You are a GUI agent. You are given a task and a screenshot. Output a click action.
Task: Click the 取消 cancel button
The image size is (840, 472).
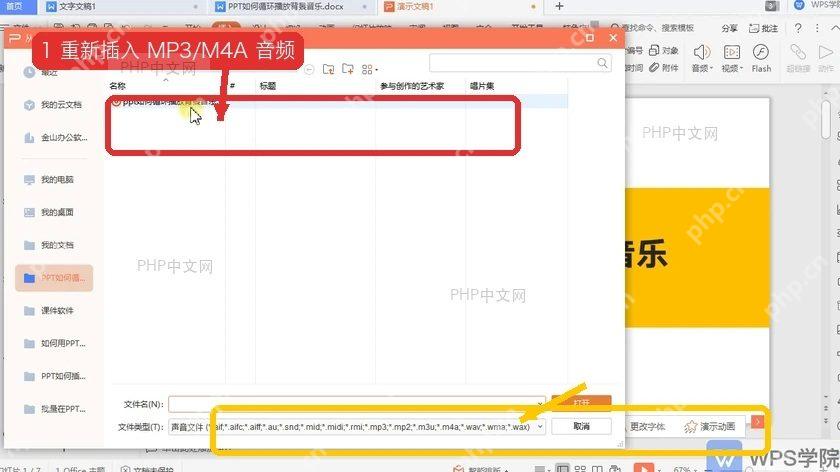[581, 426]
